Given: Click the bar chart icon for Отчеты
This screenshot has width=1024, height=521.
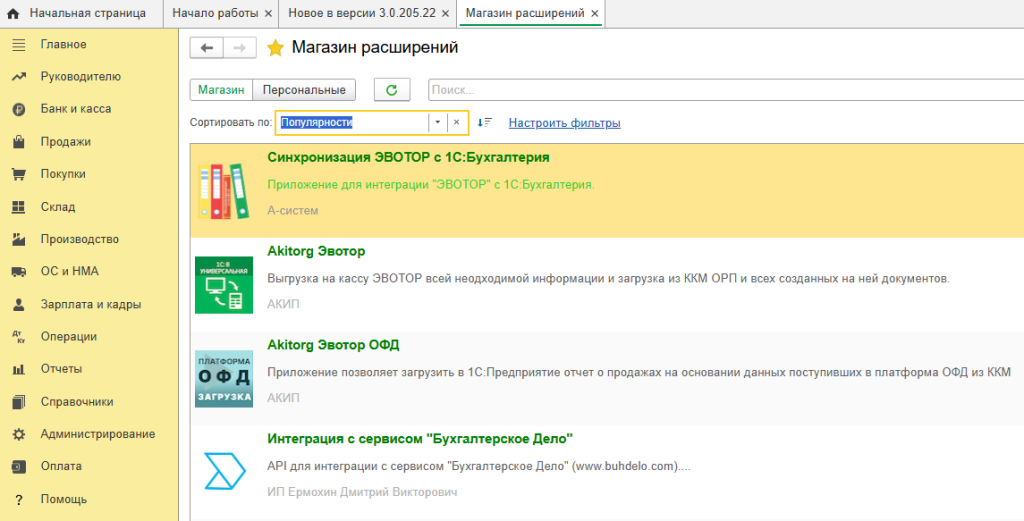Looking at the screenshot, I should tap(18, 370).
